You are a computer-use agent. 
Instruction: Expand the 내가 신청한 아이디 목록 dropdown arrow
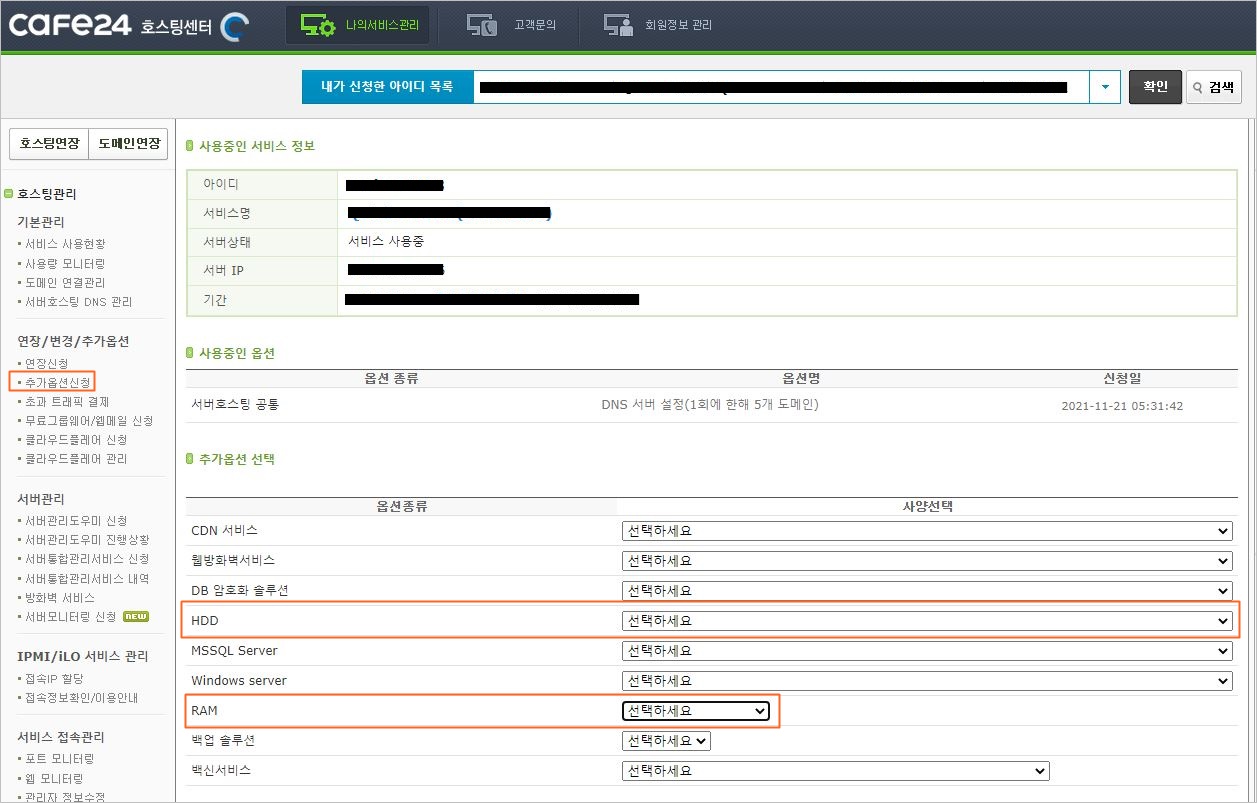(x=1104, y=87)
